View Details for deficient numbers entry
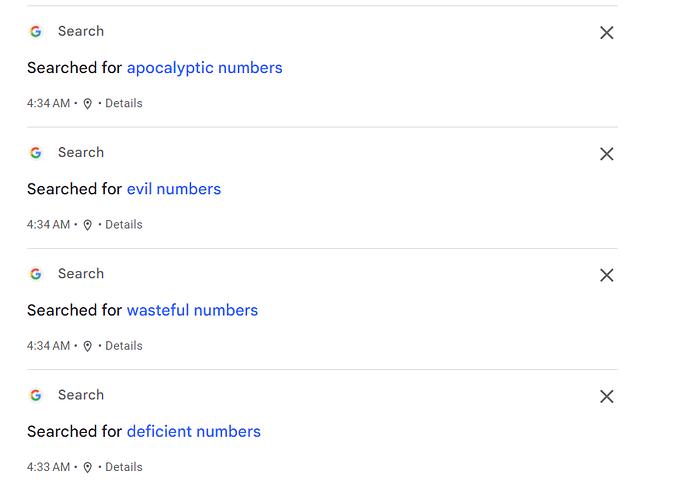The image size is (690, 498). click(124, 467)
